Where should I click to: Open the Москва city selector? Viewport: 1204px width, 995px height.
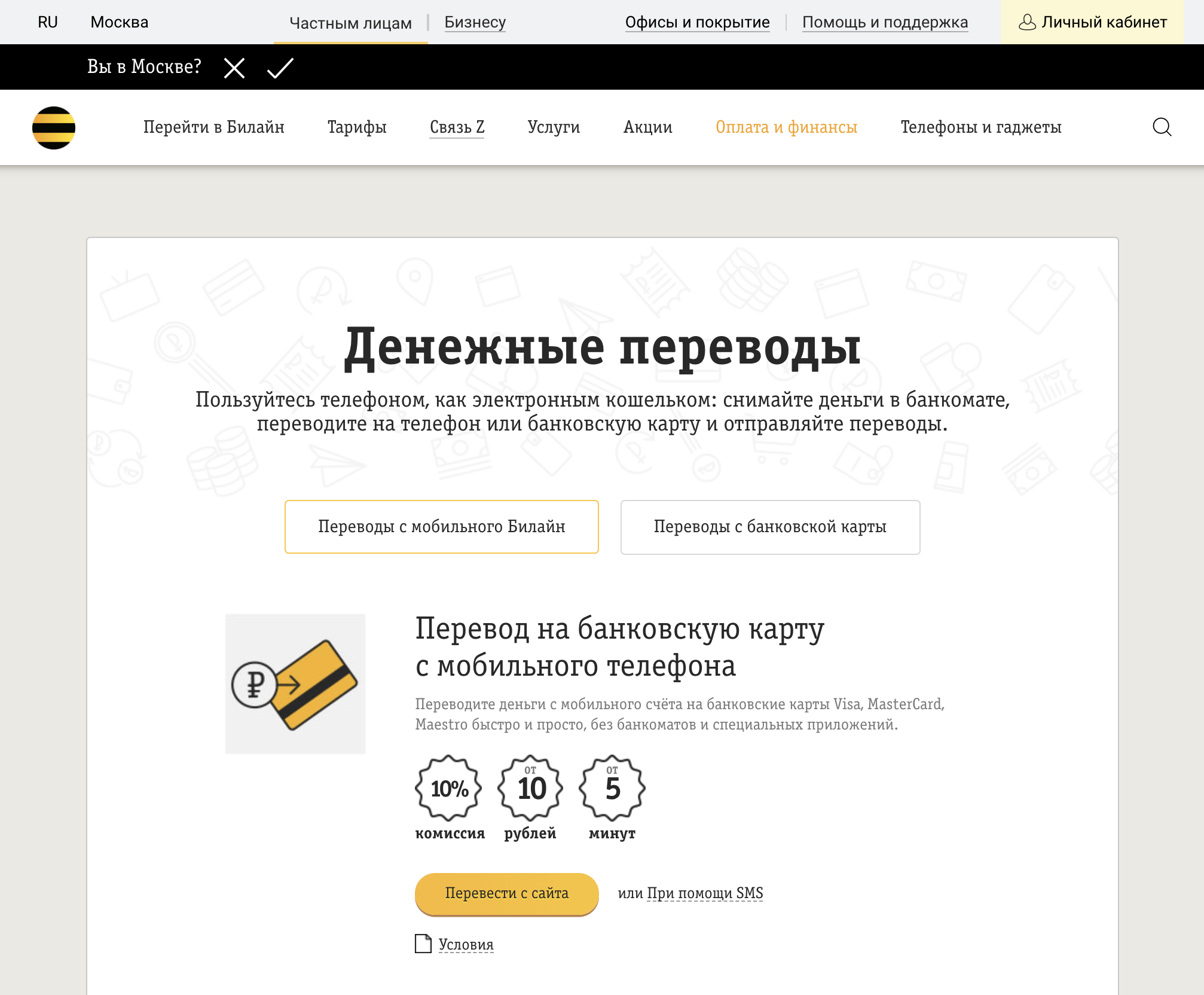click(118, 22)
